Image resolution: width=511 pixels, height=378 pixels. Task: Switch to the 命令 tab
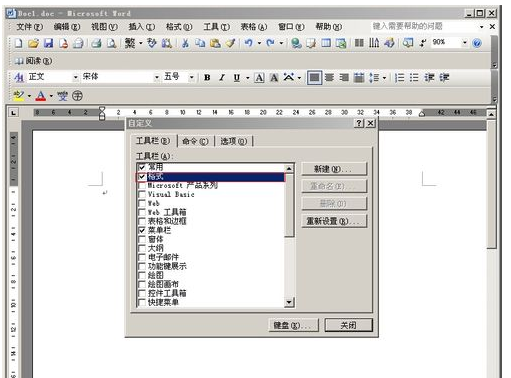(195, 141)
